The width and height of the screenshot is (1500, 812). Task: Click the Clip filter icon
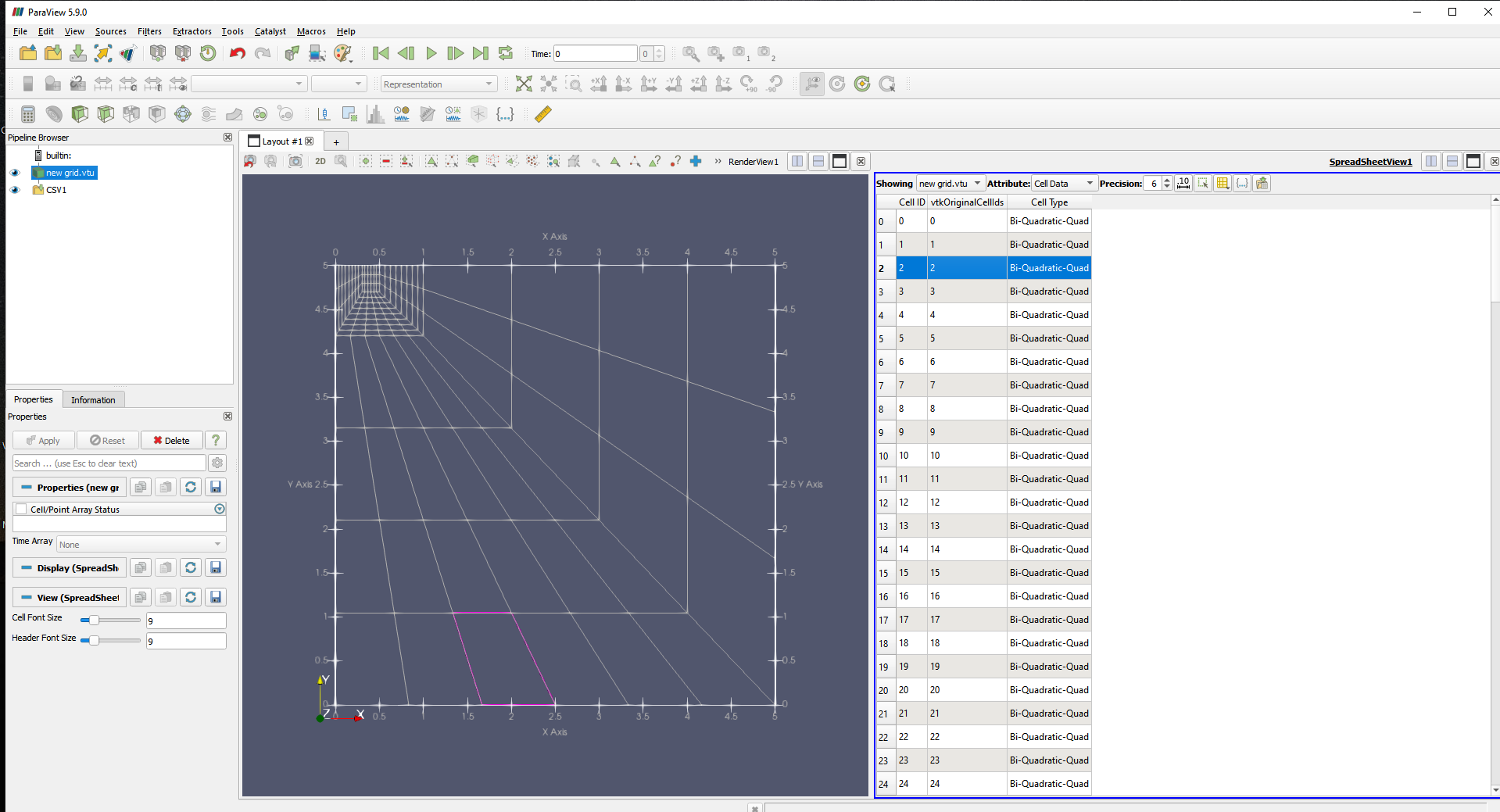pyautogui.click(x=80, y=114)
